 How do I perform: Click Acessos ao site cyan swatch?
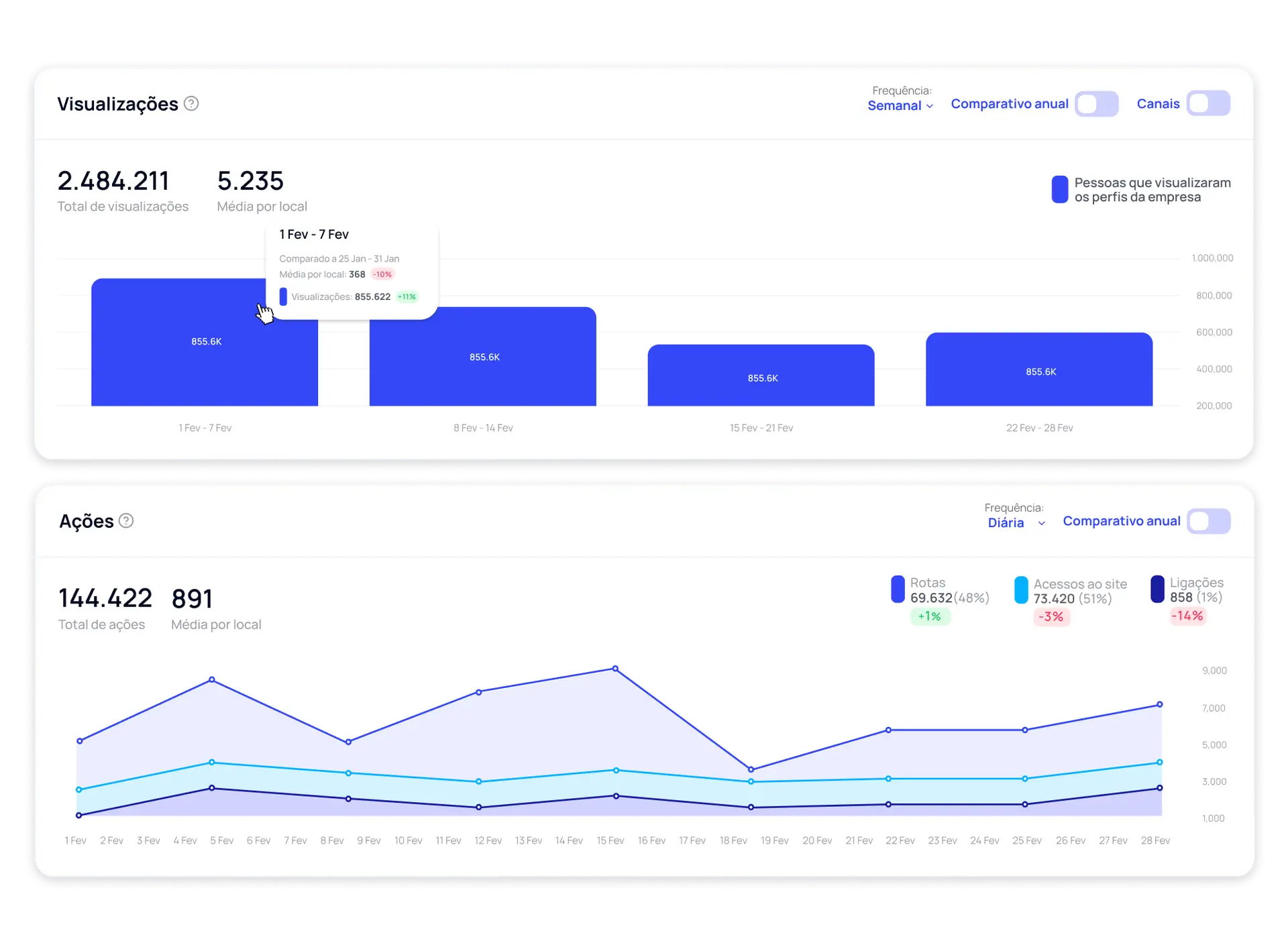(1021, 590)
